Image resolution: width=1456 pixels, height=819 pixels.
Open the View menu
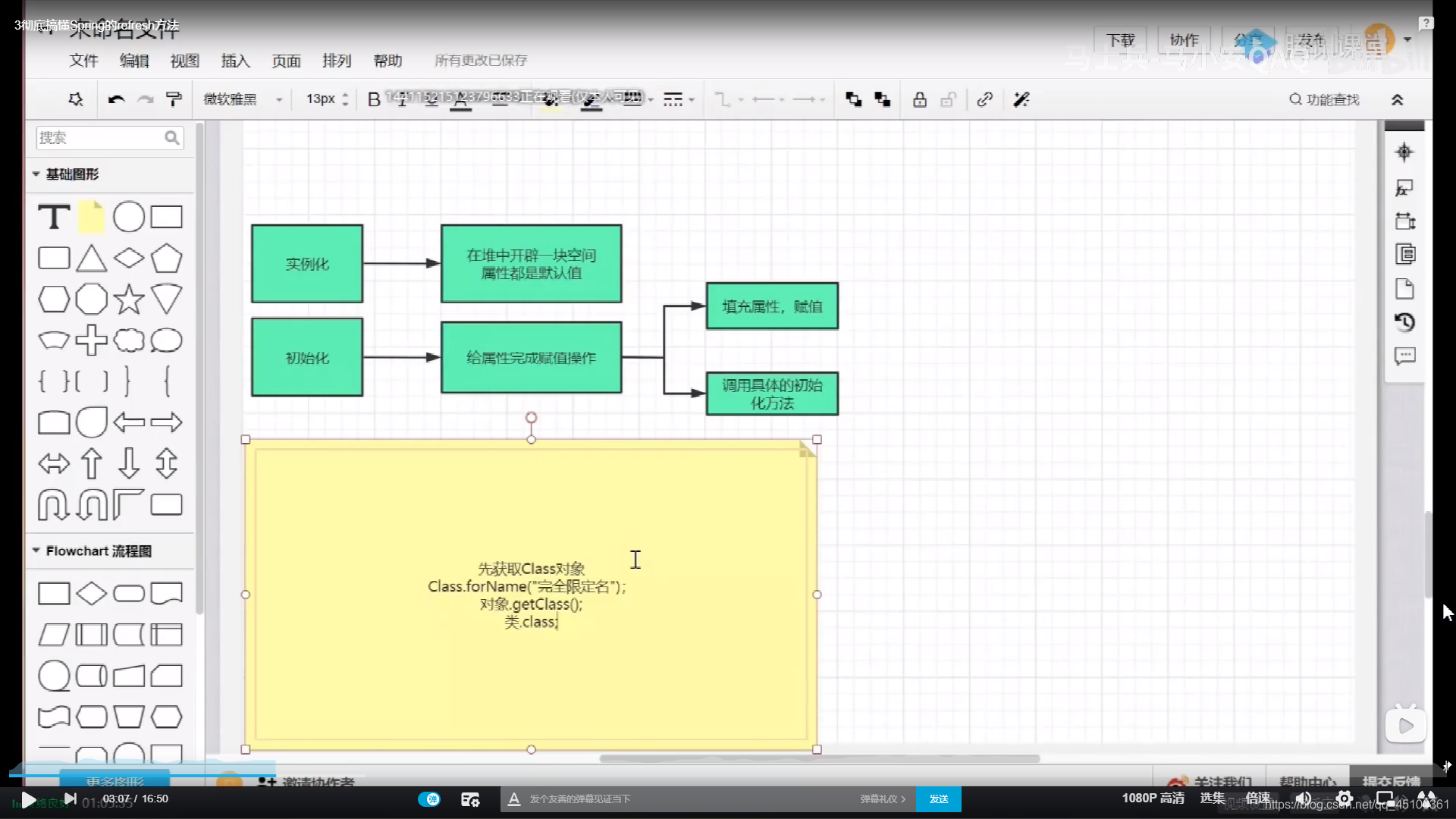coord(185,61)
